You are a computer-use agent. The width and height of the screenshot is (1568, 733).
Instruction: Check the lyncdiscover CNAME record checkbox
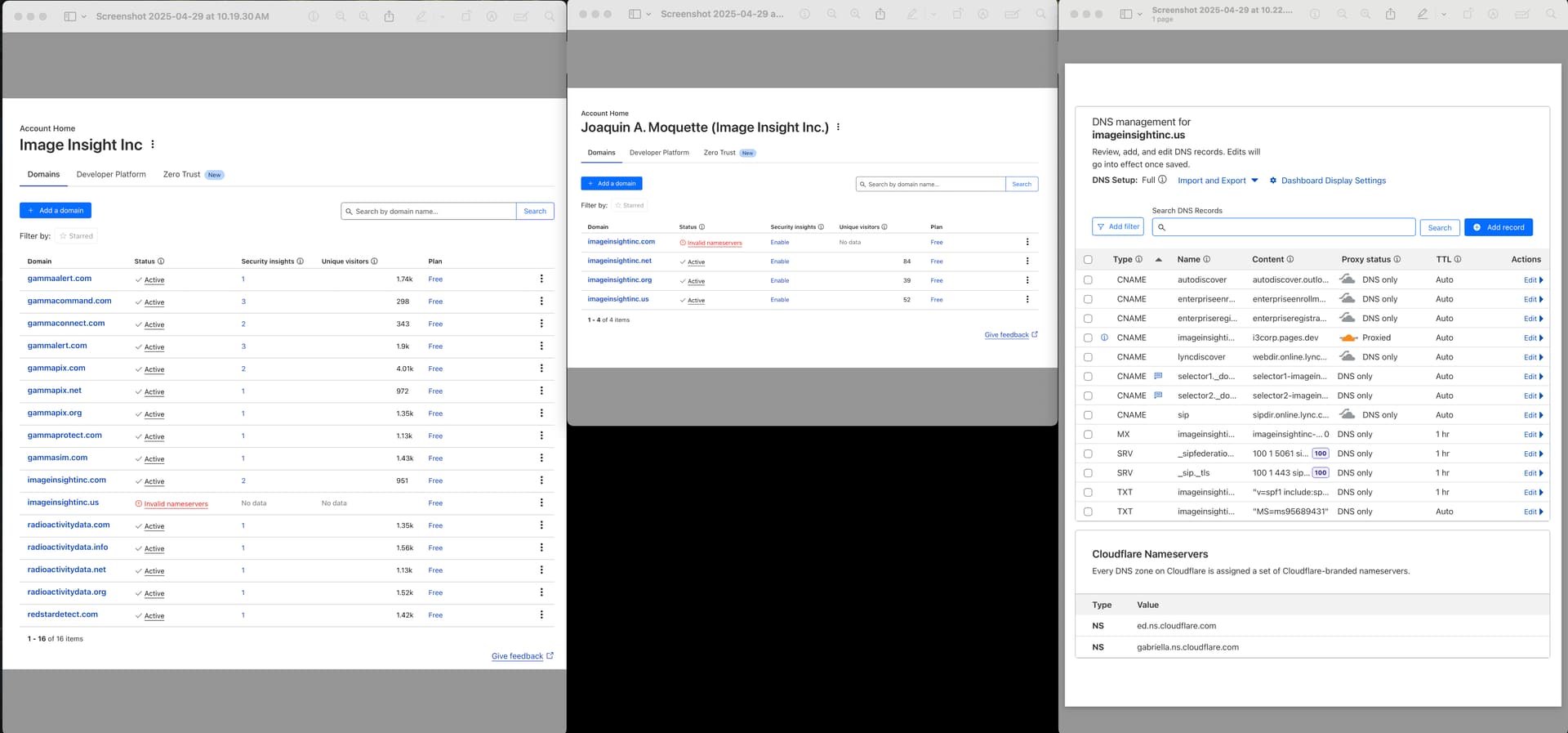tap(1088, 357)
